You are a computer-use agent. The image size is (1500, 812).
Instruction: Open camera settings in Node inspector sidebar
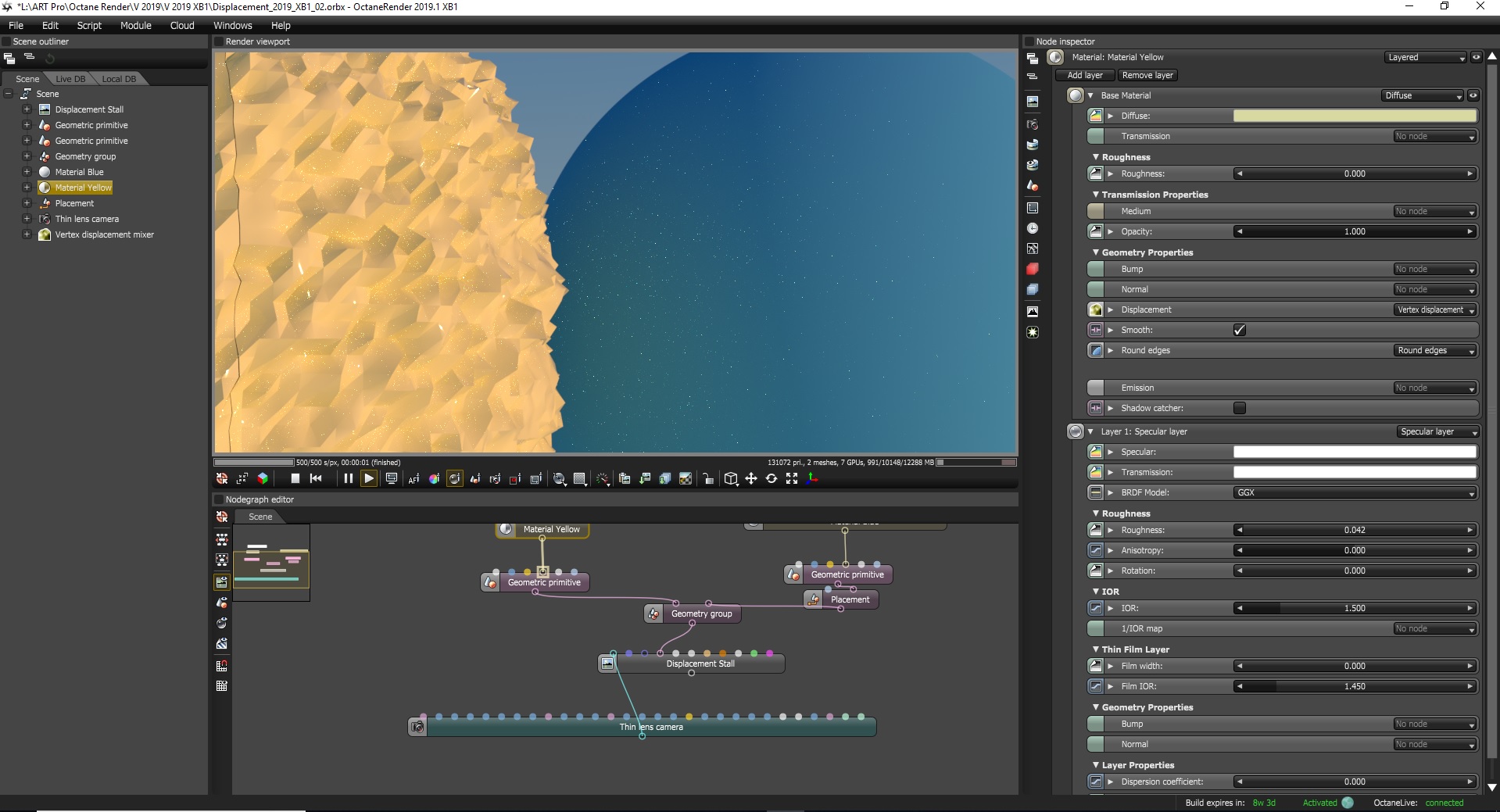(1033, 124)
